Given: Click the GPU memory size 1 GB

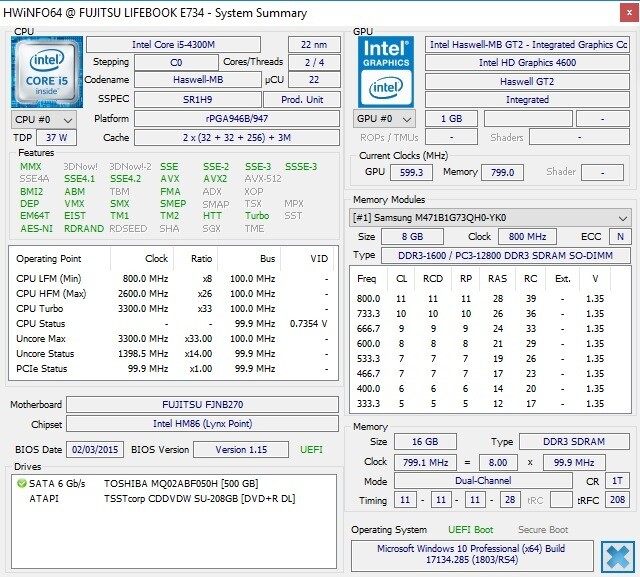Looking at the screenshot, I should (x=451, y=119).
